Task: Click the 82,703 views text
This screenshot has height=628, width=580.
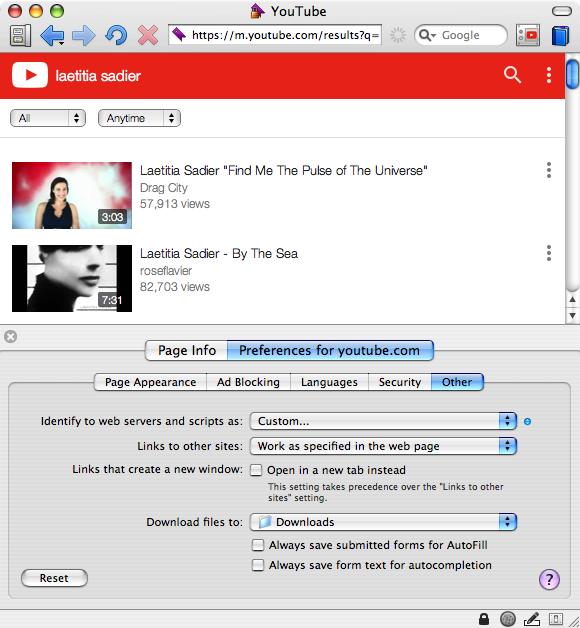Action: (x=175, y=287)
